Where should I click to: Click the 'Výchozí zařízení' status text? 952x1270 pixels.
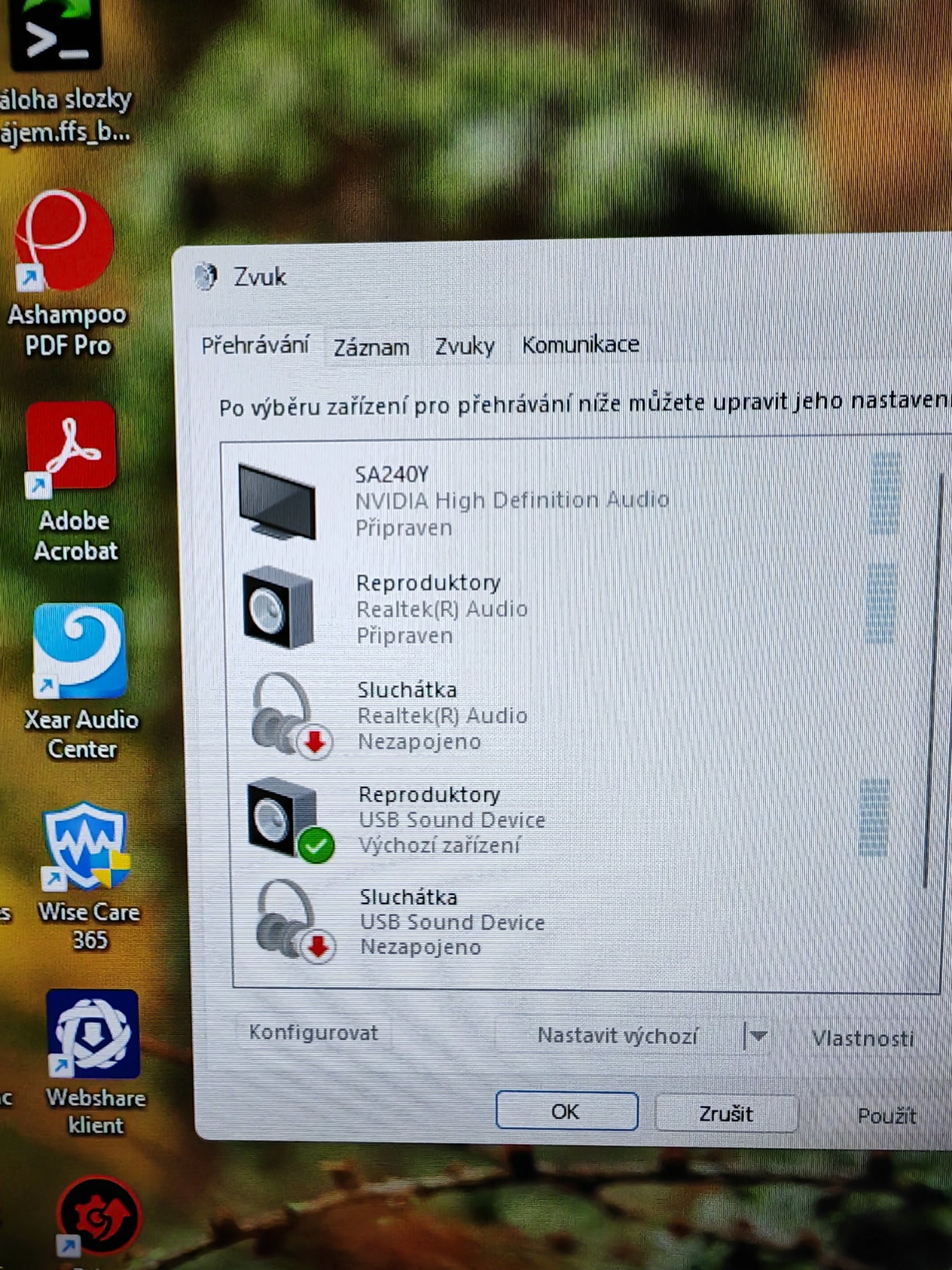(439, 845)
